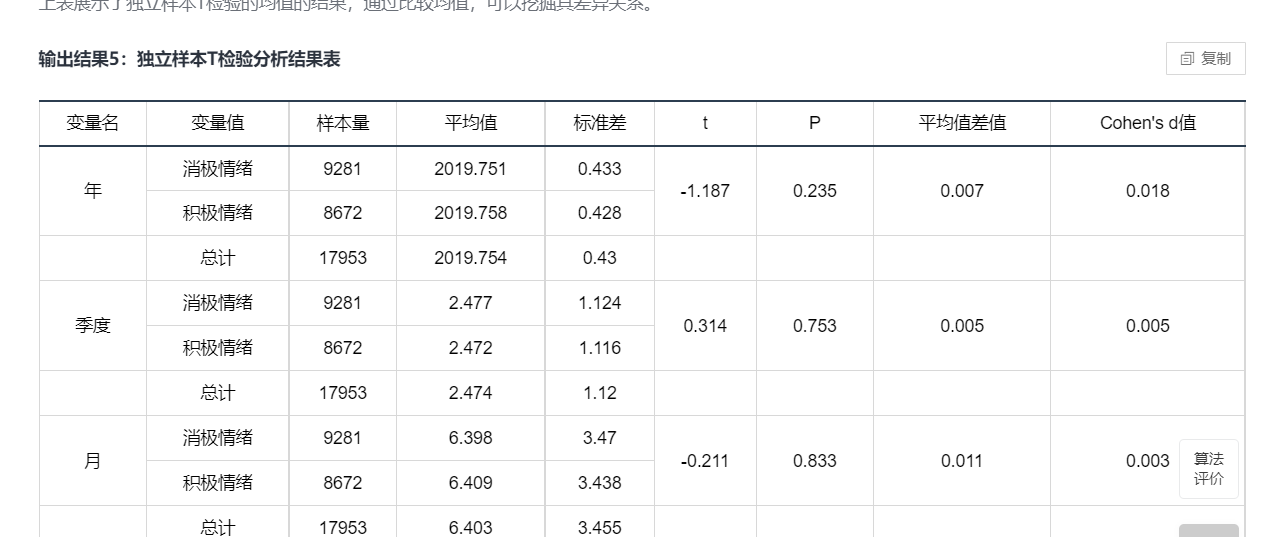The width and height of the screenshot is (1271, 537).
Task: Click 消极情绪 in the 月 group
Action: click(x=217, y=438)
